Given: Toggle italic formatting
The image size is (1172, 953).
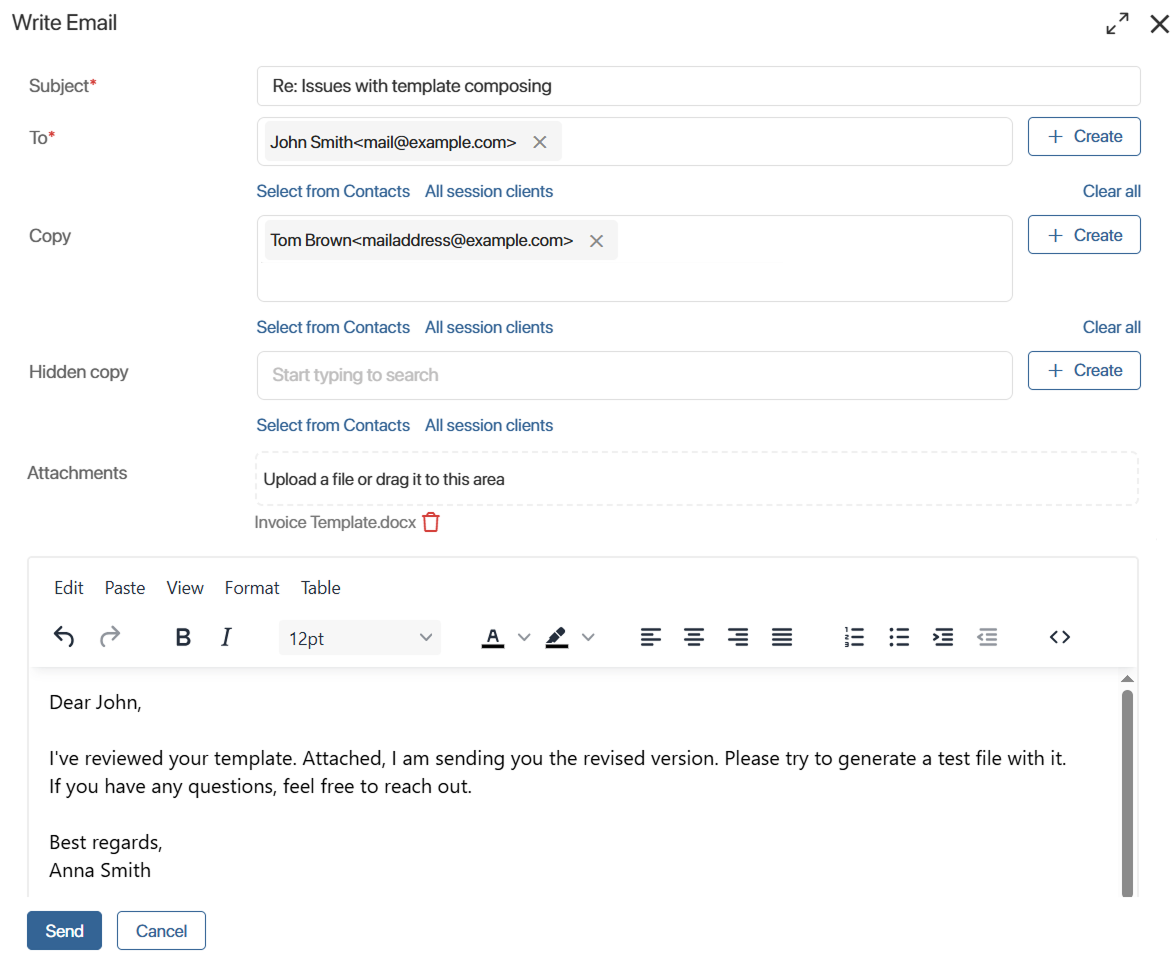Looking at the screenshot, I should pyautogui.click(x=226, y=637).
